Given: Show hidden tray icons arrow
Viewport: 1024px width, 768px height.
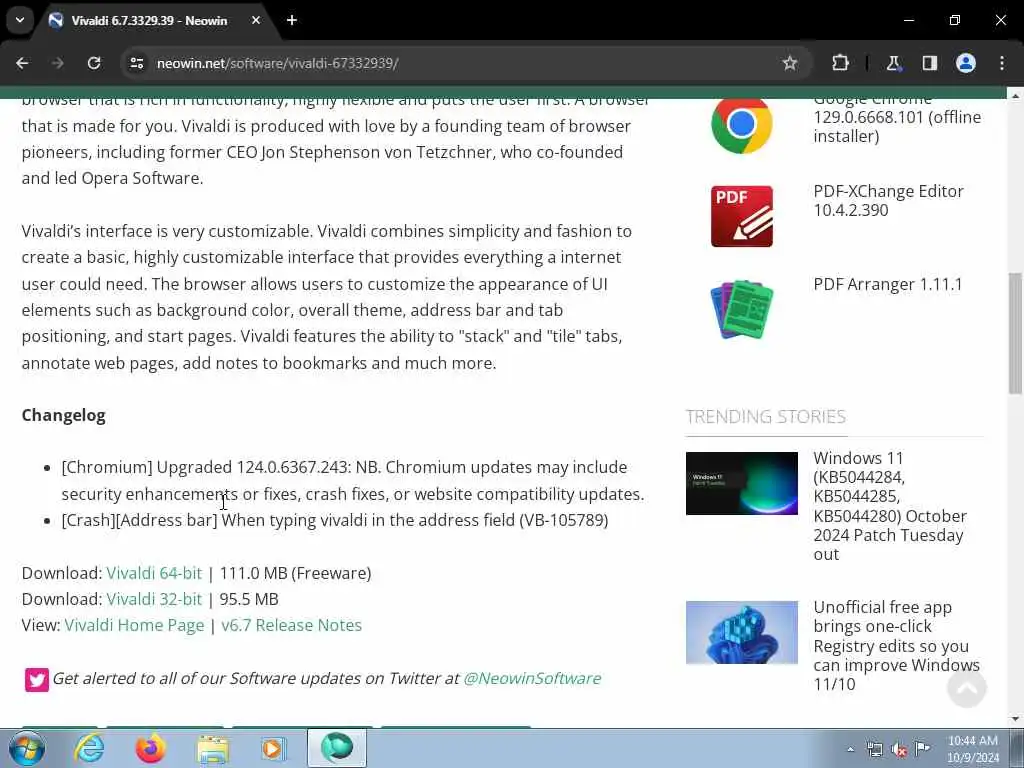Looking at the screenshot, I should click(x=850, y=749).
